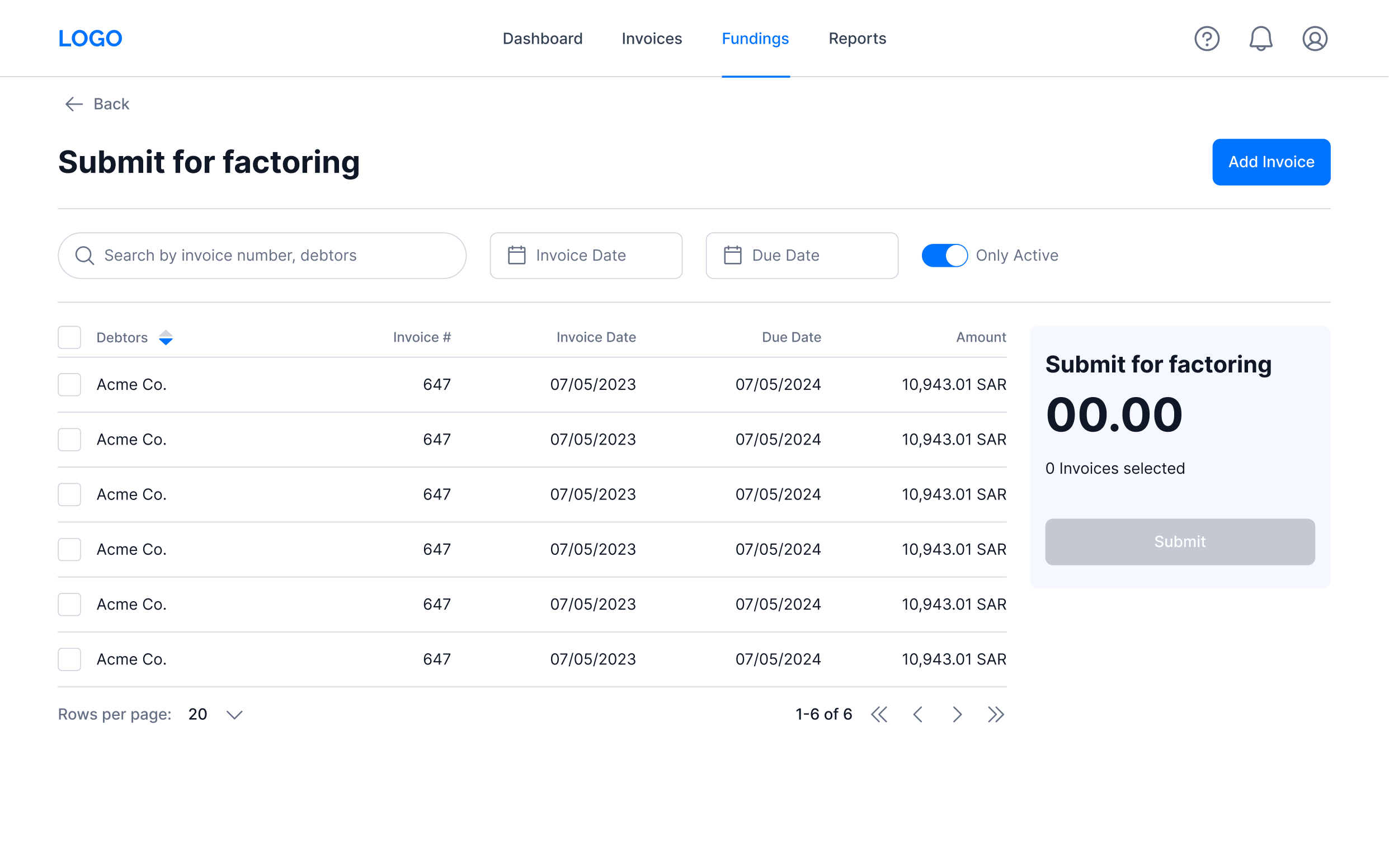Open the rows per page dropdown
The height and width of the screenshot is (868, 1389).
[215, 714]
